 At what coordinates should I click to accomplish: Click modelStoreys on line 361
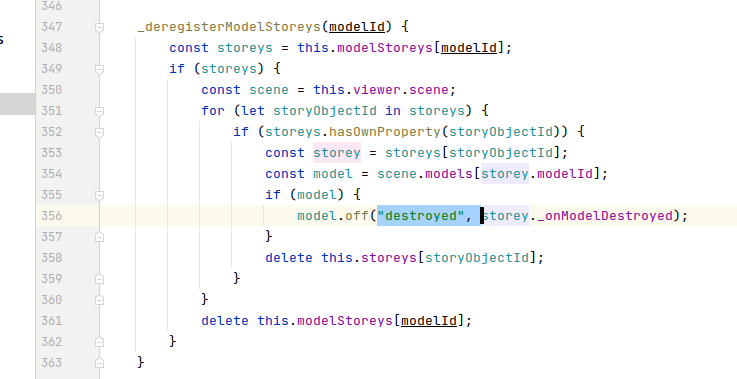(345, 321)
